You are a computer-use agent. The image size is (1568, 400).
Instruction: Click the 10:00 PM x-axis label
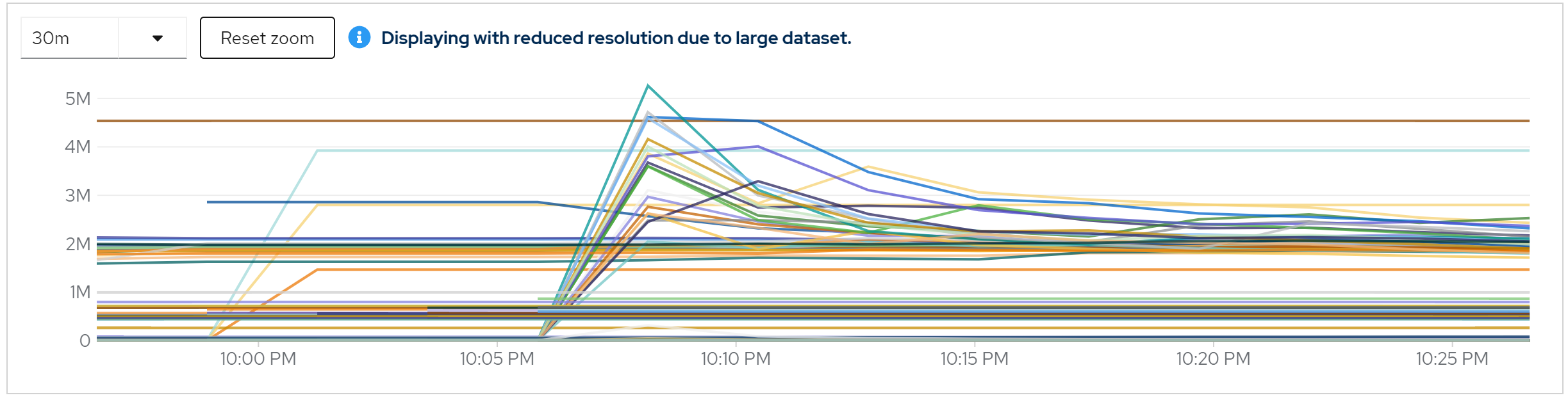(258, 358)
